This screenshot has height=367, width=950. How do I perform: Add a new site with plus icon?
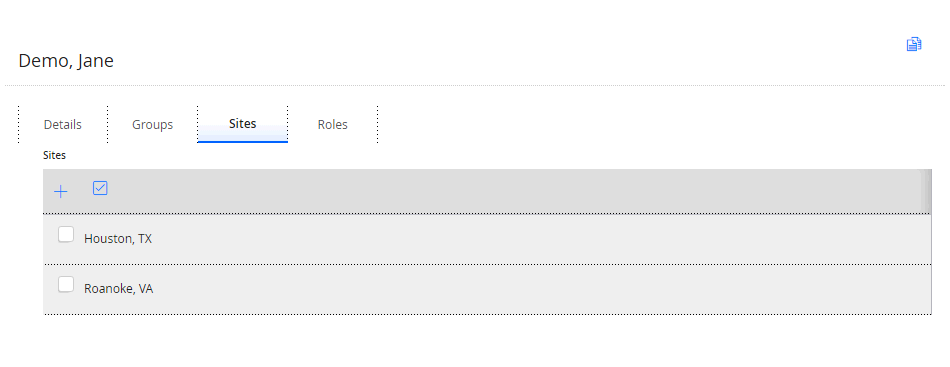(61, 192)
